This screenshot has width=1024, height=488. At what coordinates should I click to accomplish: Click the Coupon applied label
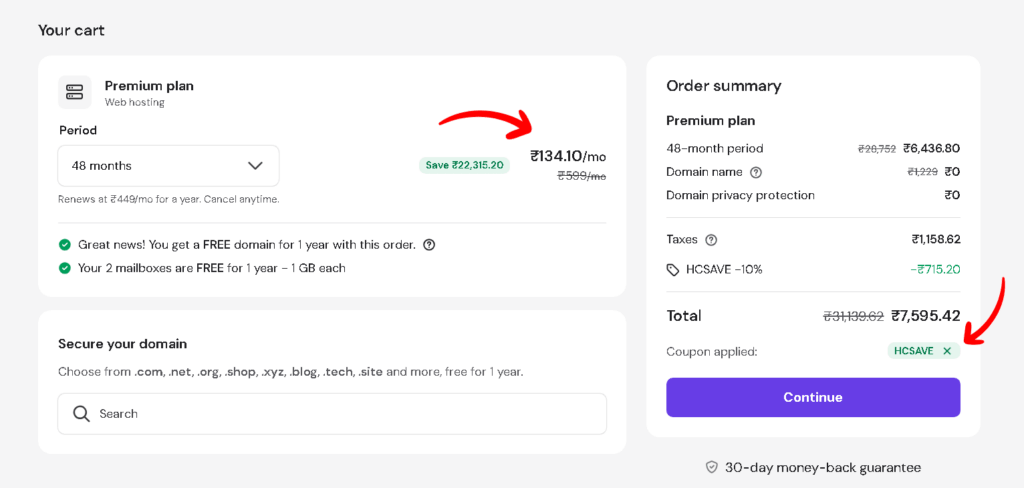click(x=711, y=352)
